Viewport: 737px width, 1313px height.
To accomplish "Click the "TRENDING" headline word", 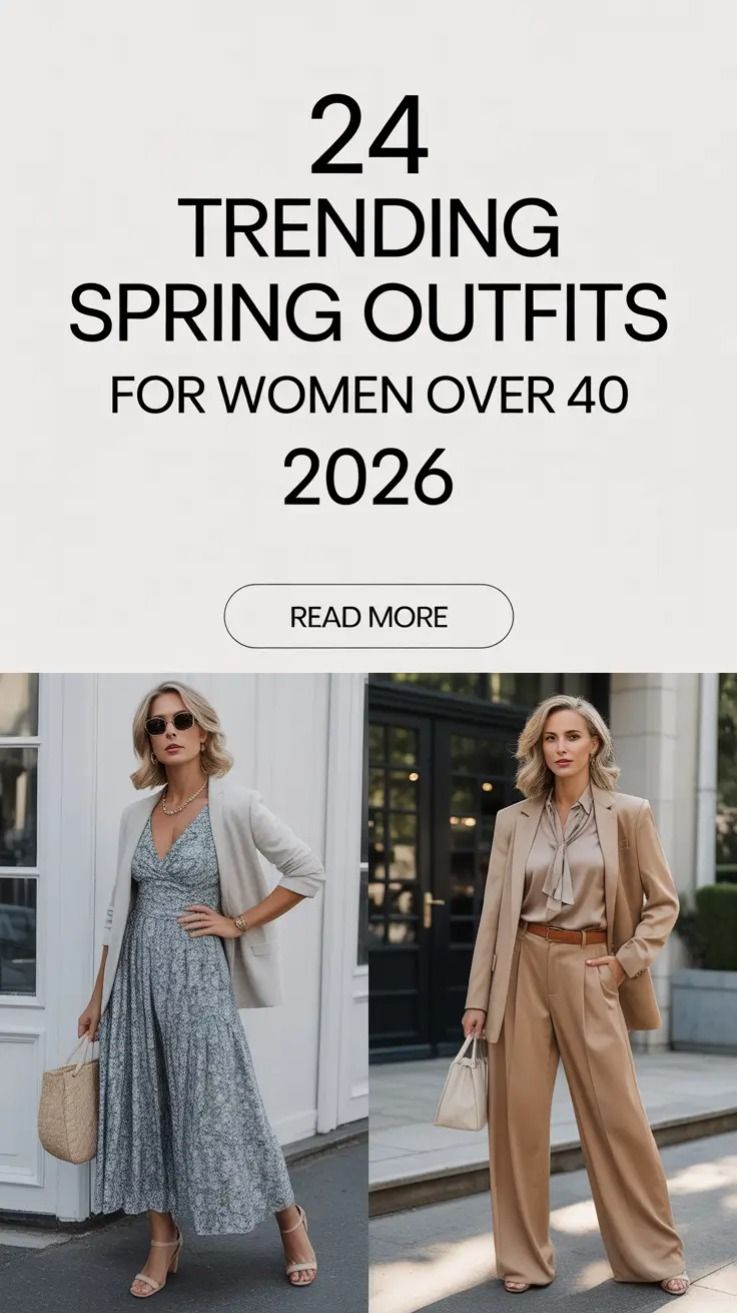I will (369, 229).
